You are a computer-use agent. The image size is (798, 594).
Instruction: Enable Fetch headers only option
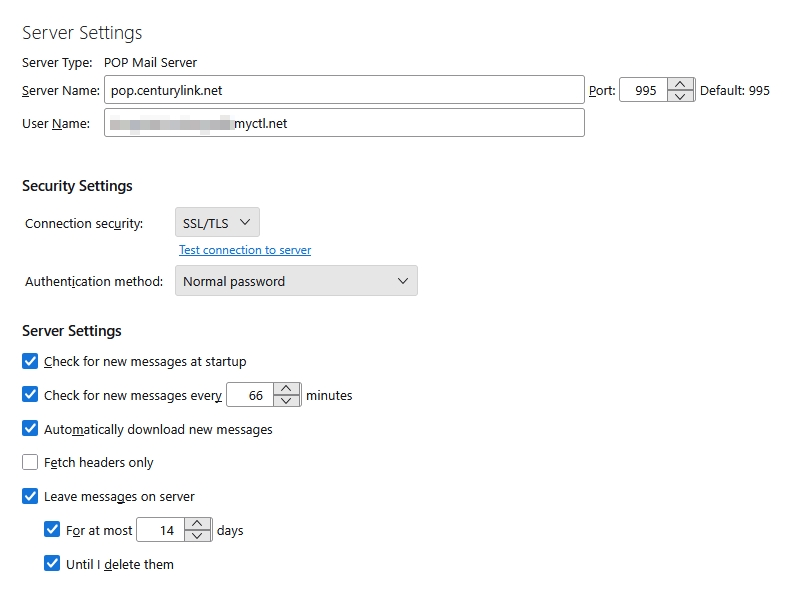pyautogui.click(x=30, y=463)
